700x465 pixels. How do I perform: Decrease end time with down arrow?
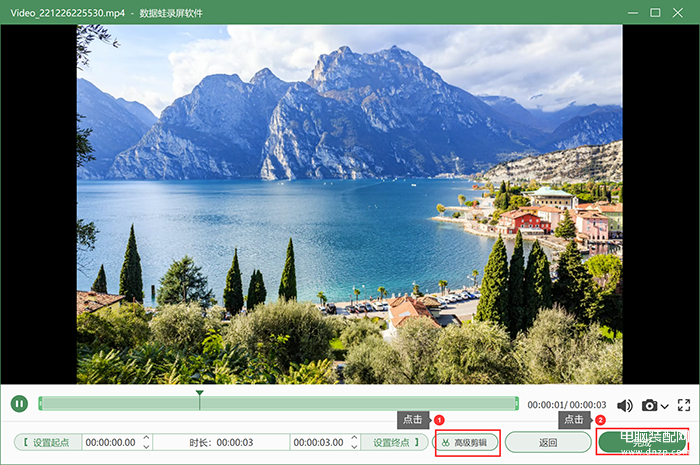(354, 447)
